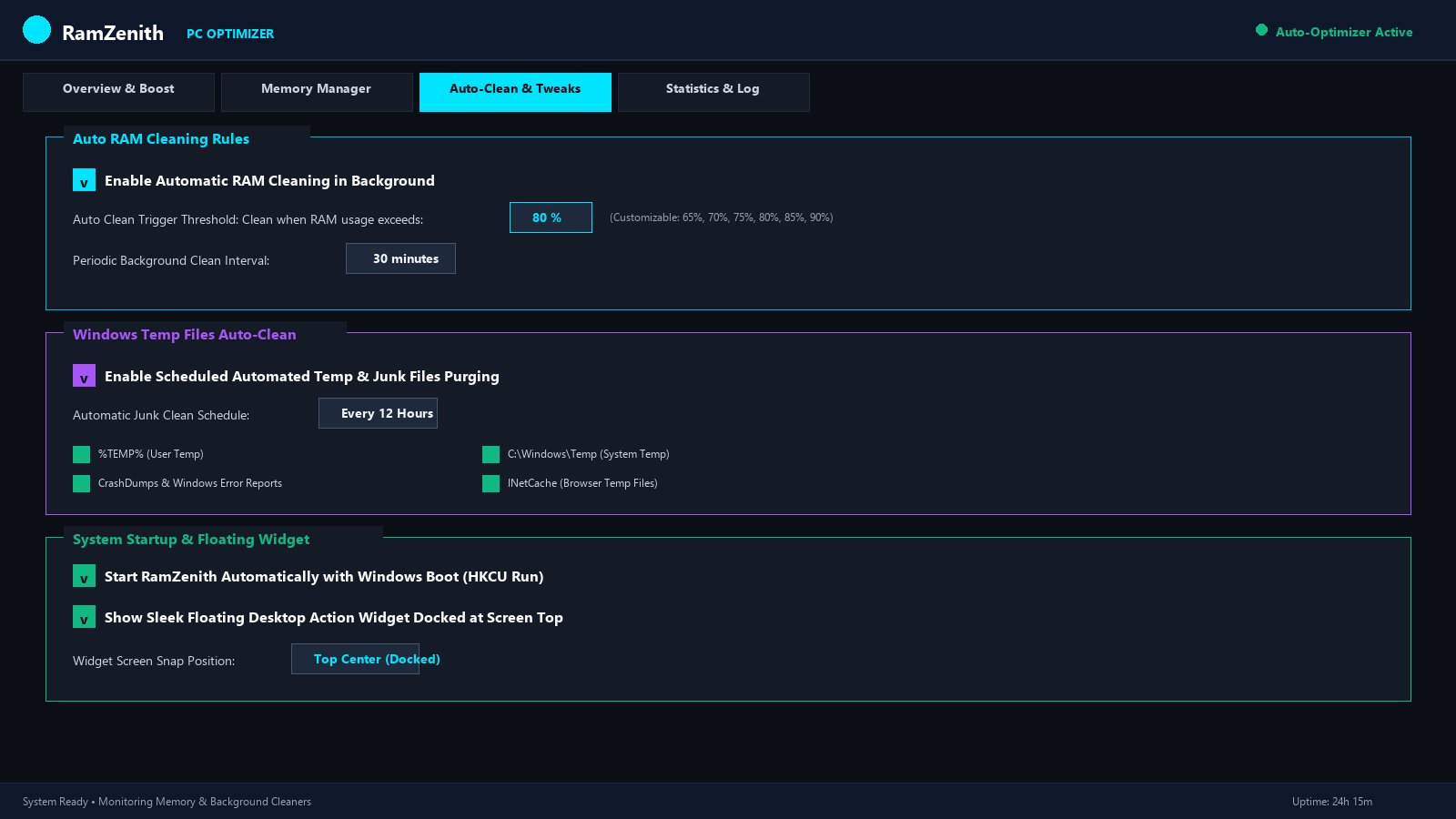
Task: Open the Every 12 Hours schedule dropdown
Action: [378, 413]
